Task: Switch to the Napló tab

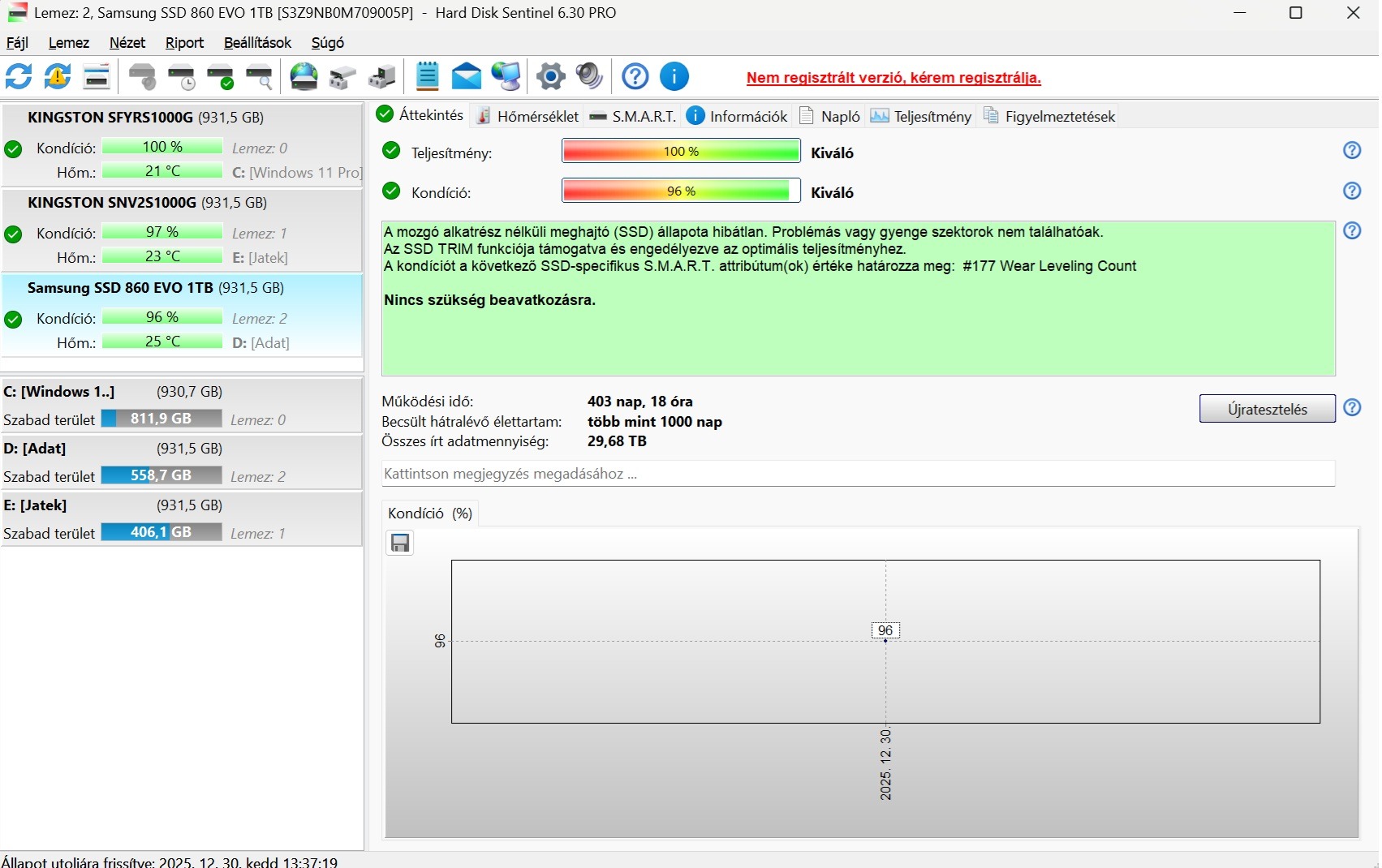Action: pyautogui.click(x=830, y=116)
